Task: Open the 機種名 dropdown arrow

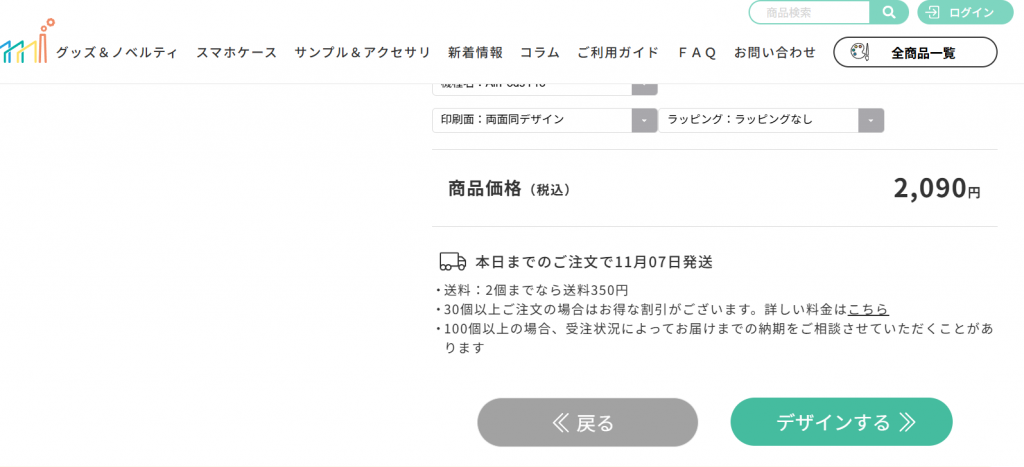Action: point(644,86)
